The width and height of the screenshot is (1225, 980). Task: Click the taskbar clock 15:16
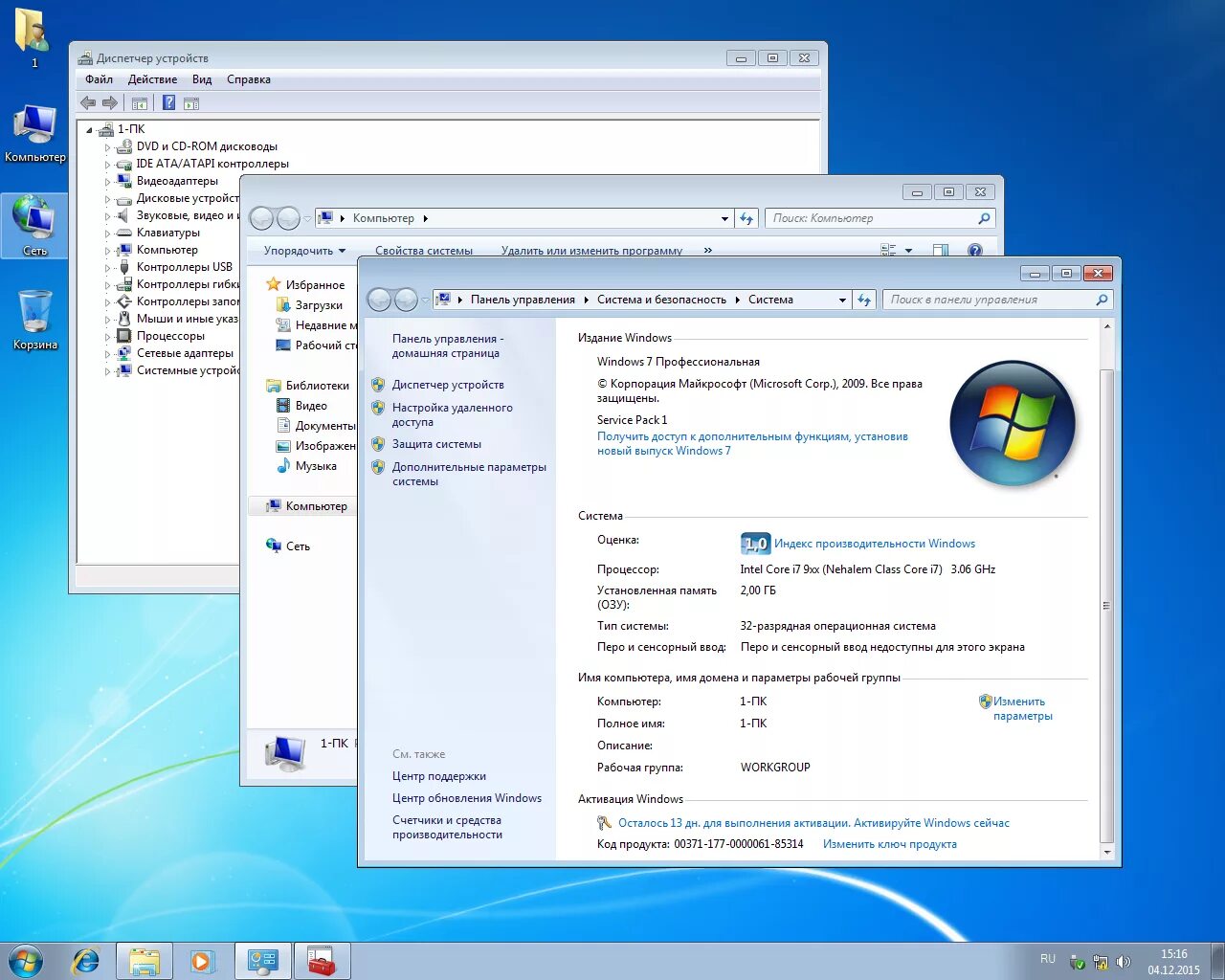click(1173, 962)
